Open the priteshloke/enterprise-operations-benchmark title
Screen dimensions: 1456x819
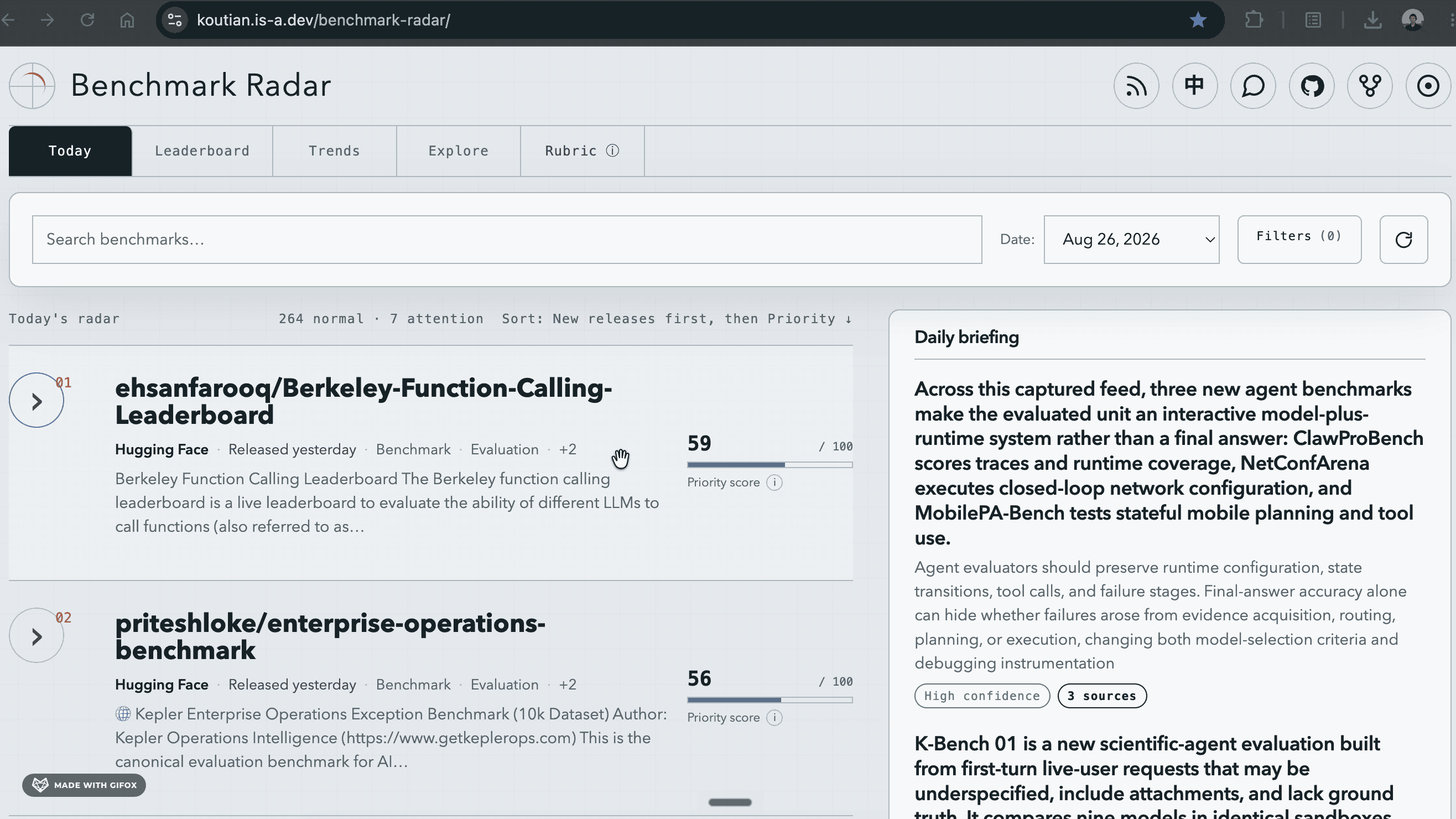[330, 637]
